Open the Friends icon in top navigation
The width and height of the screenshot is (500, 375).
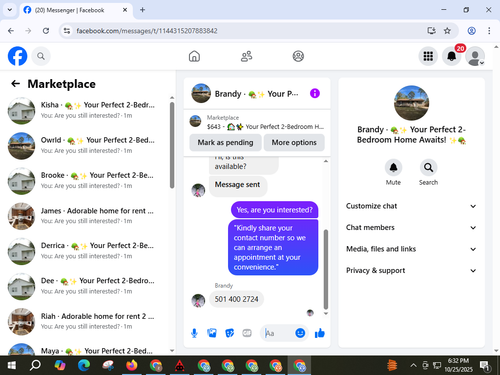[x=246, y=56]
